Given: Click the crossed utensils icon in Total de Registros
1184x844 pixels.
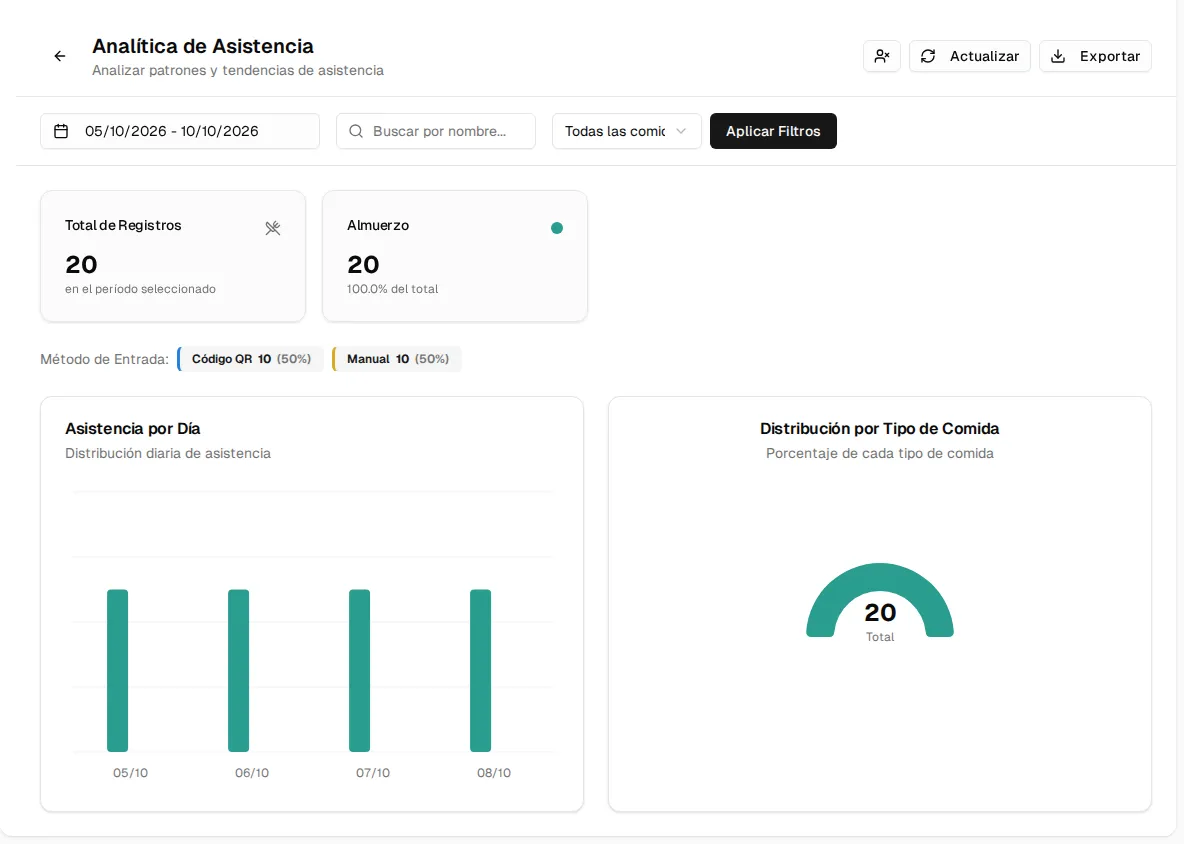Looking at the screenshot, I should pos(273,228).
